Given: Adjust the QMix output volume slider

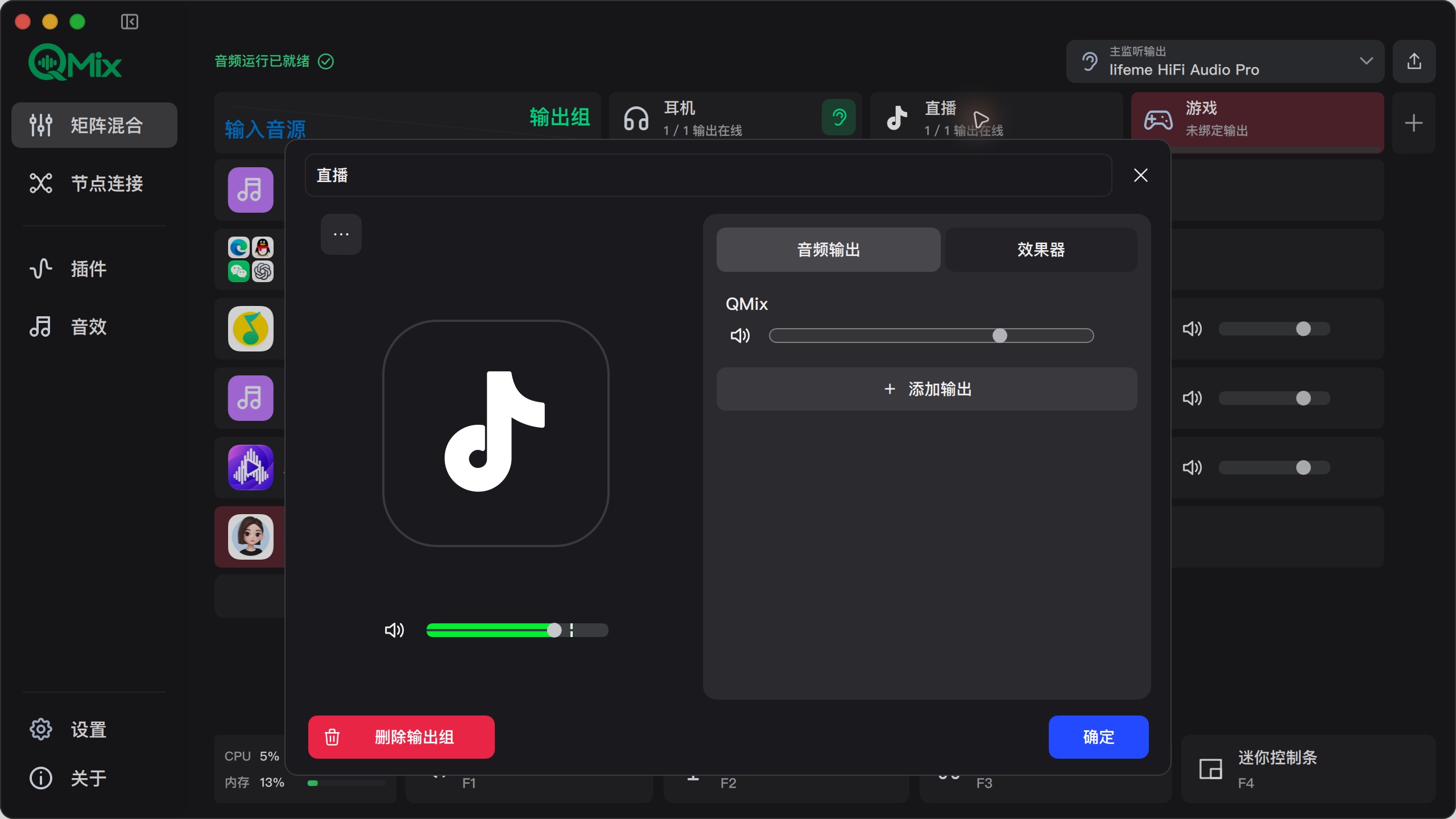Looking at the screenshot, I should pyautogui.click(x=931, y=336).
